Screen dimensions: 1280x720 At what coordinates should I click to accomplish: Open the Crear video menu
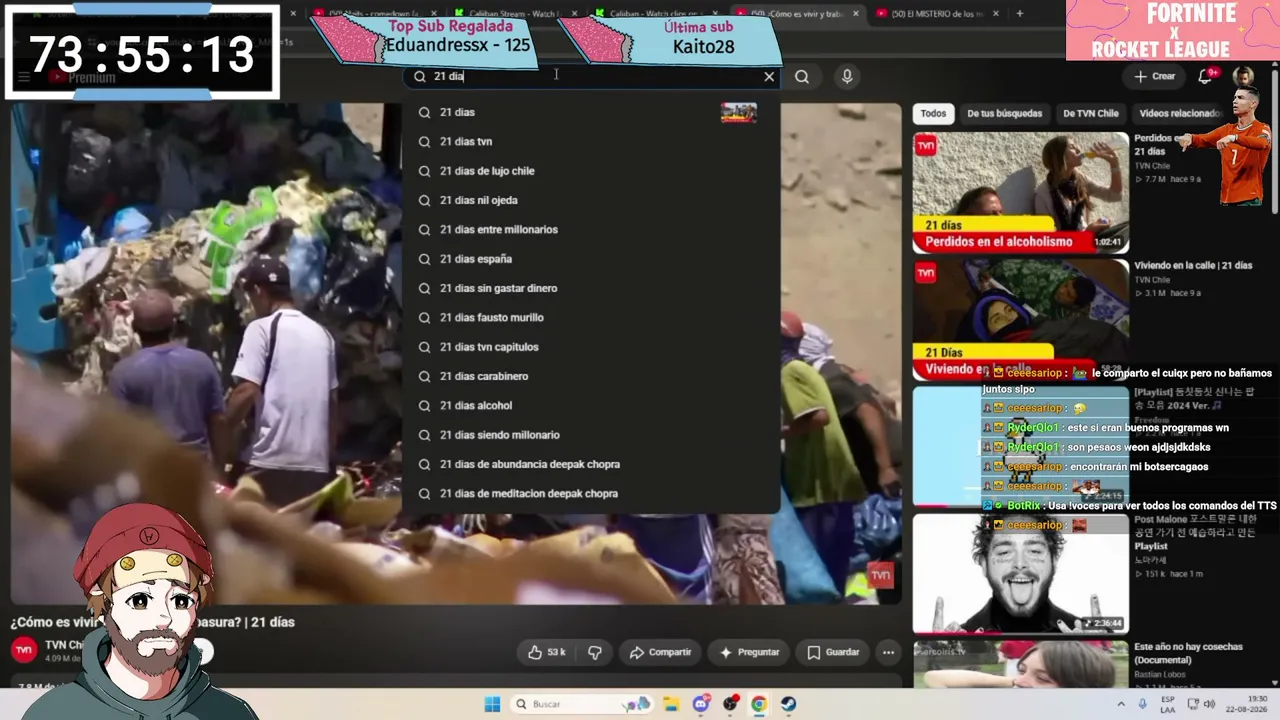[x=1155, y=76]
